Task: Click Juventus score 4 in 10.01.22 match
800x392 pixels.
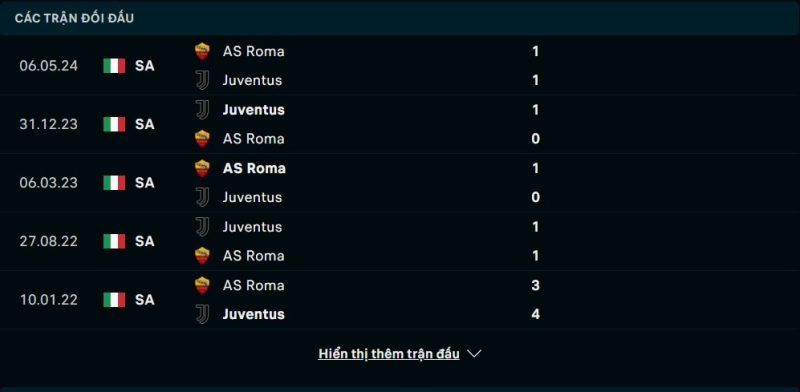Action: tap(535, 314)
